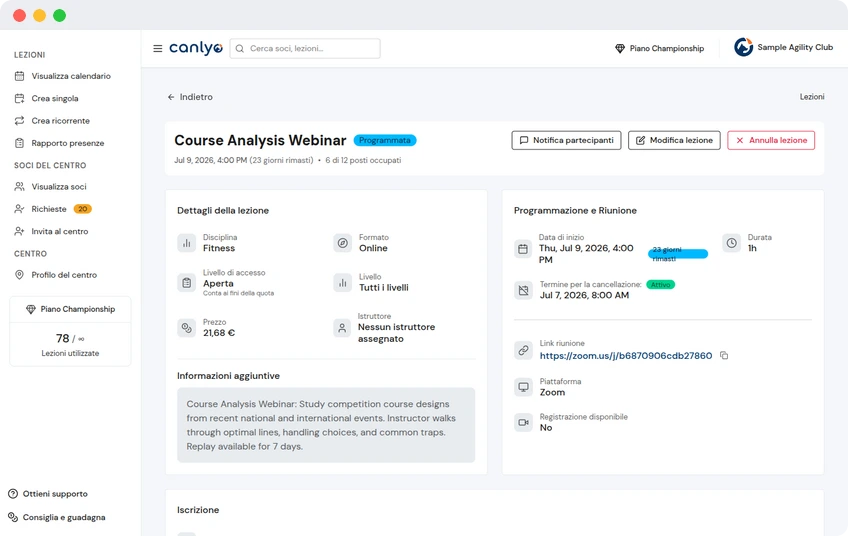848x536 pixels.
Task: Click the Durata clock icon
Action: [x=731, y=243]
